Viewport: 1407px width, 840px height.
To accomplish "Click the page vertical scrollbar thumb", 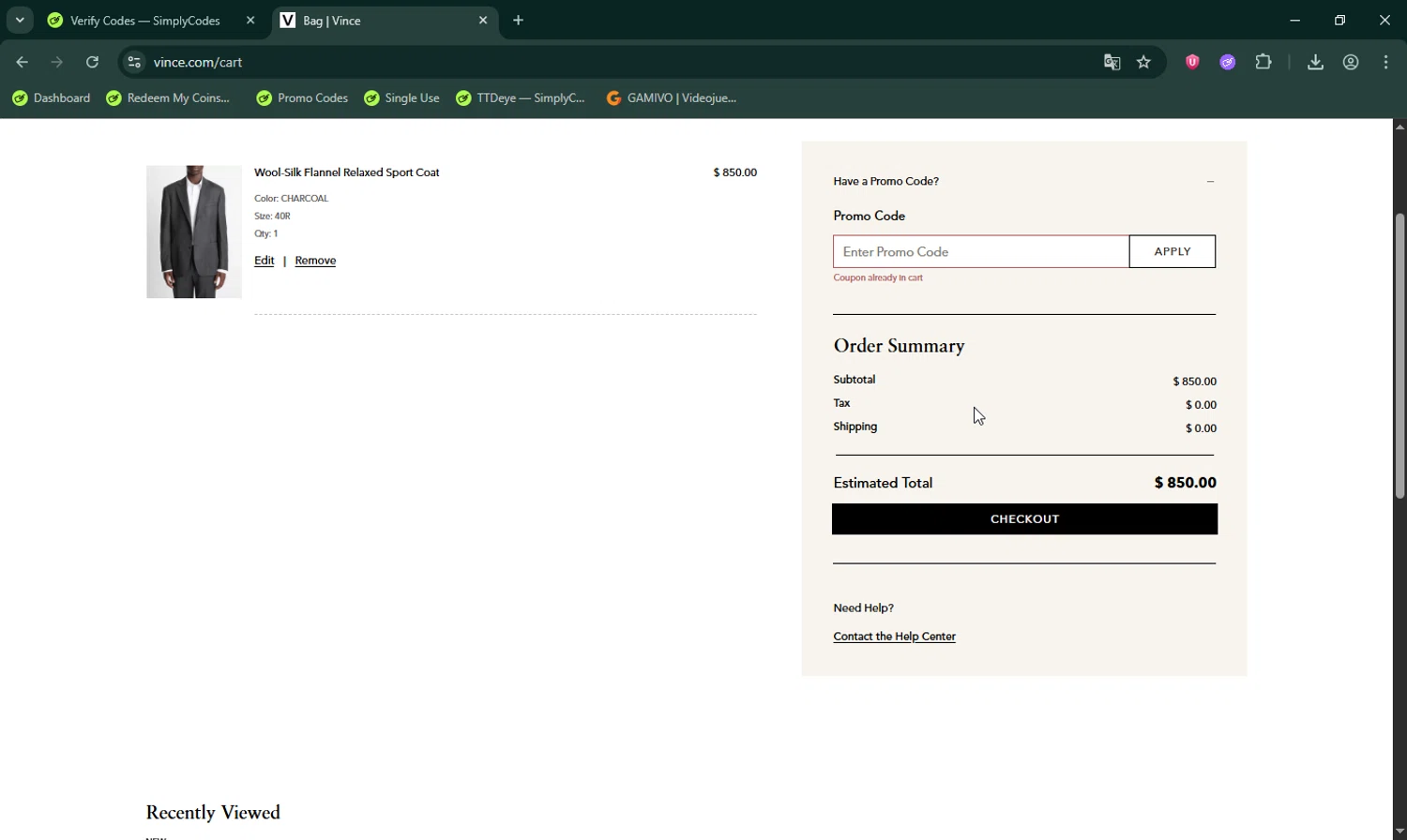I will pos(1399,356).
